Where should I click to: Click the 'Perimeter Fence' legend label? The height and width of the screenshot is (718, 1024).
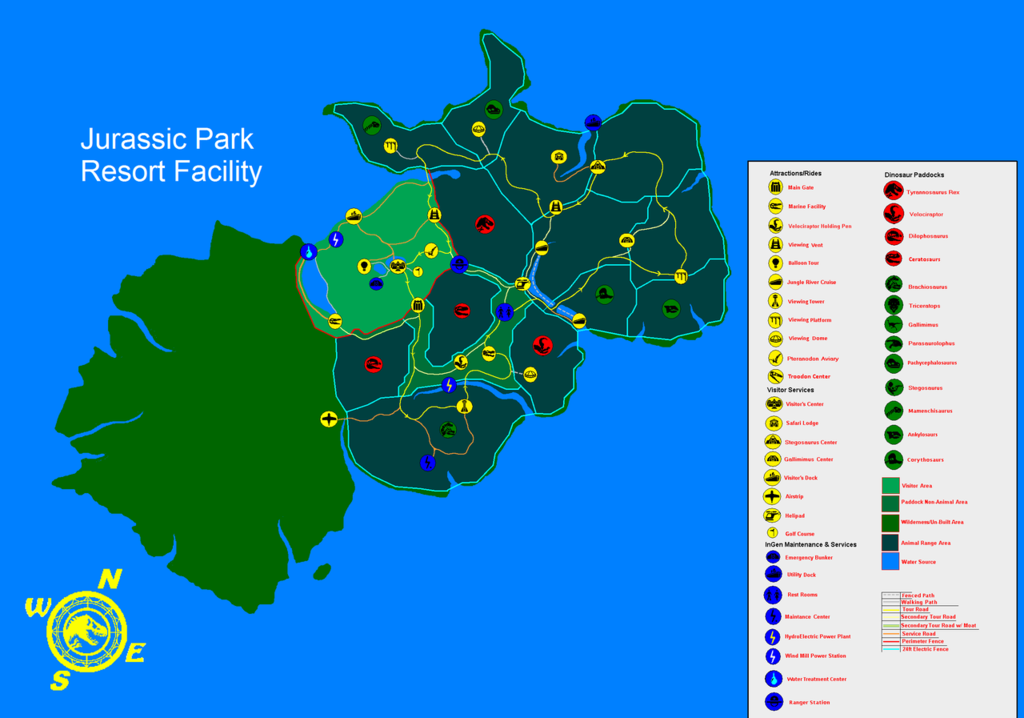coord(923,641)
